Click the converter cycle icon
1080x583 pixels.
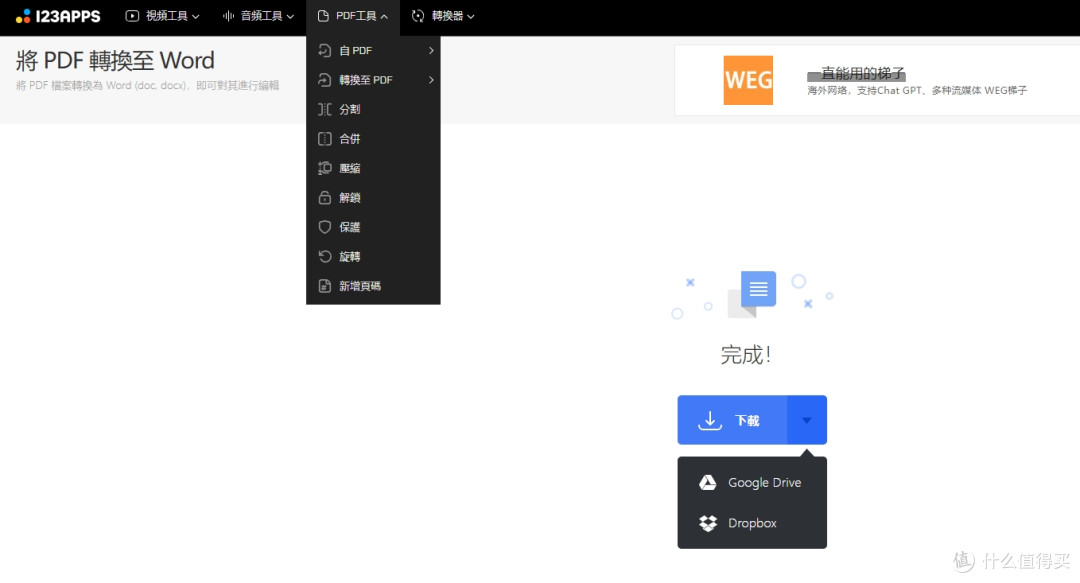click(x=418, y=16)
